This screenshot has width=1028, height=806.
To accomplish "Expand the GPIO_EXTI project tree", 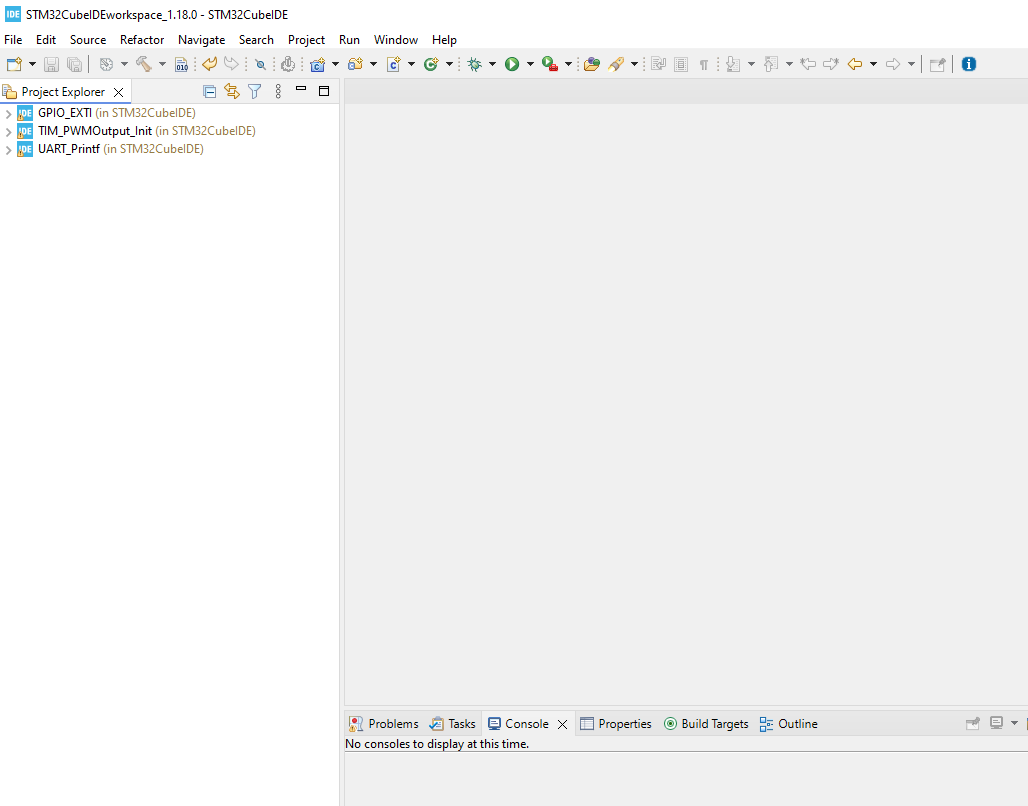I will pos(8,113).
